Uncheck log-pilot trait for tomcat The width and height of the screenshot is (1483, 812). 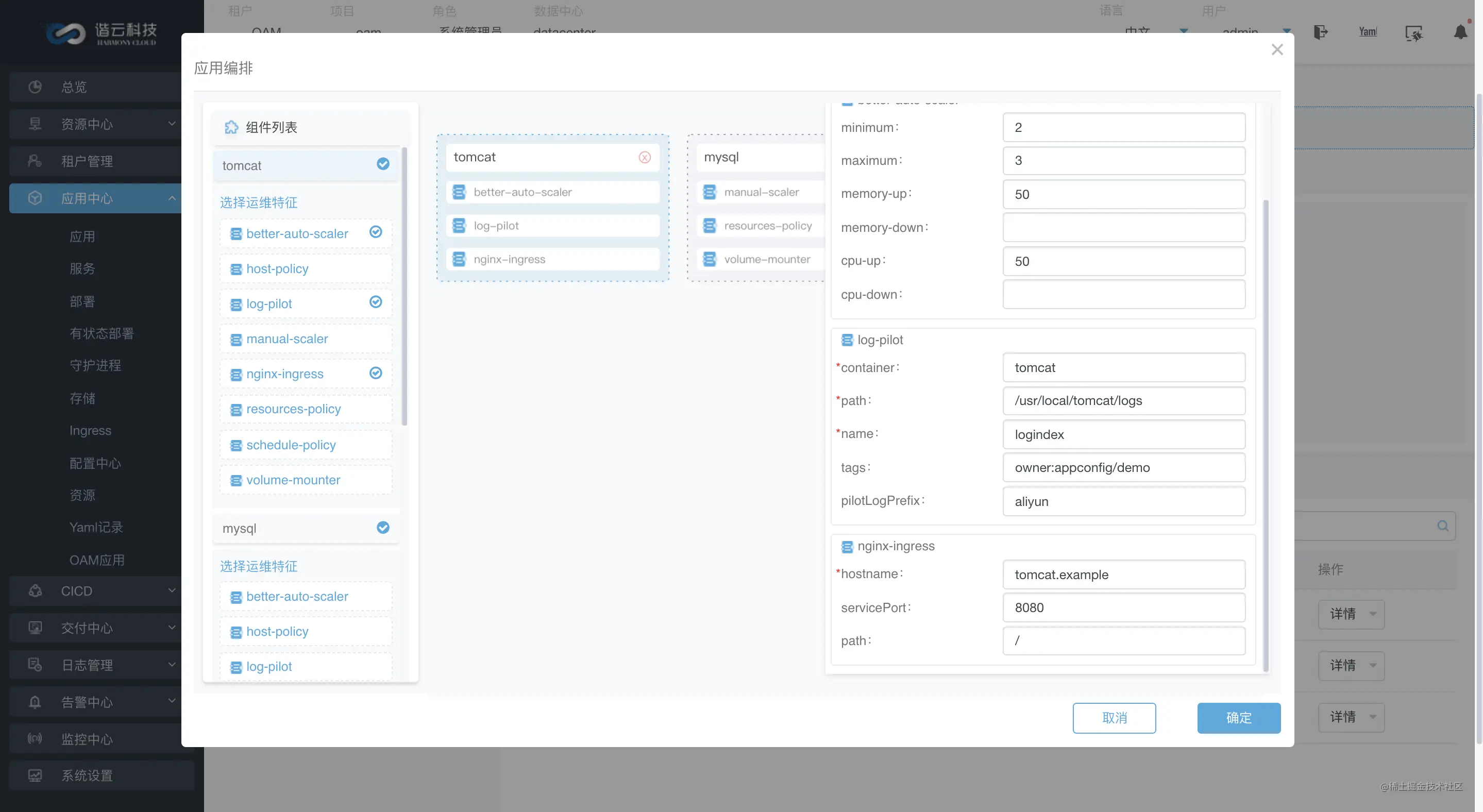click(x=375, y=302)
